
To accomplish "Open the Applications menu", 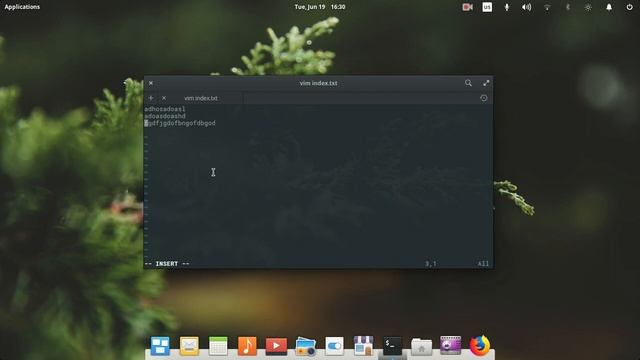I will click(x=22, y=7).
